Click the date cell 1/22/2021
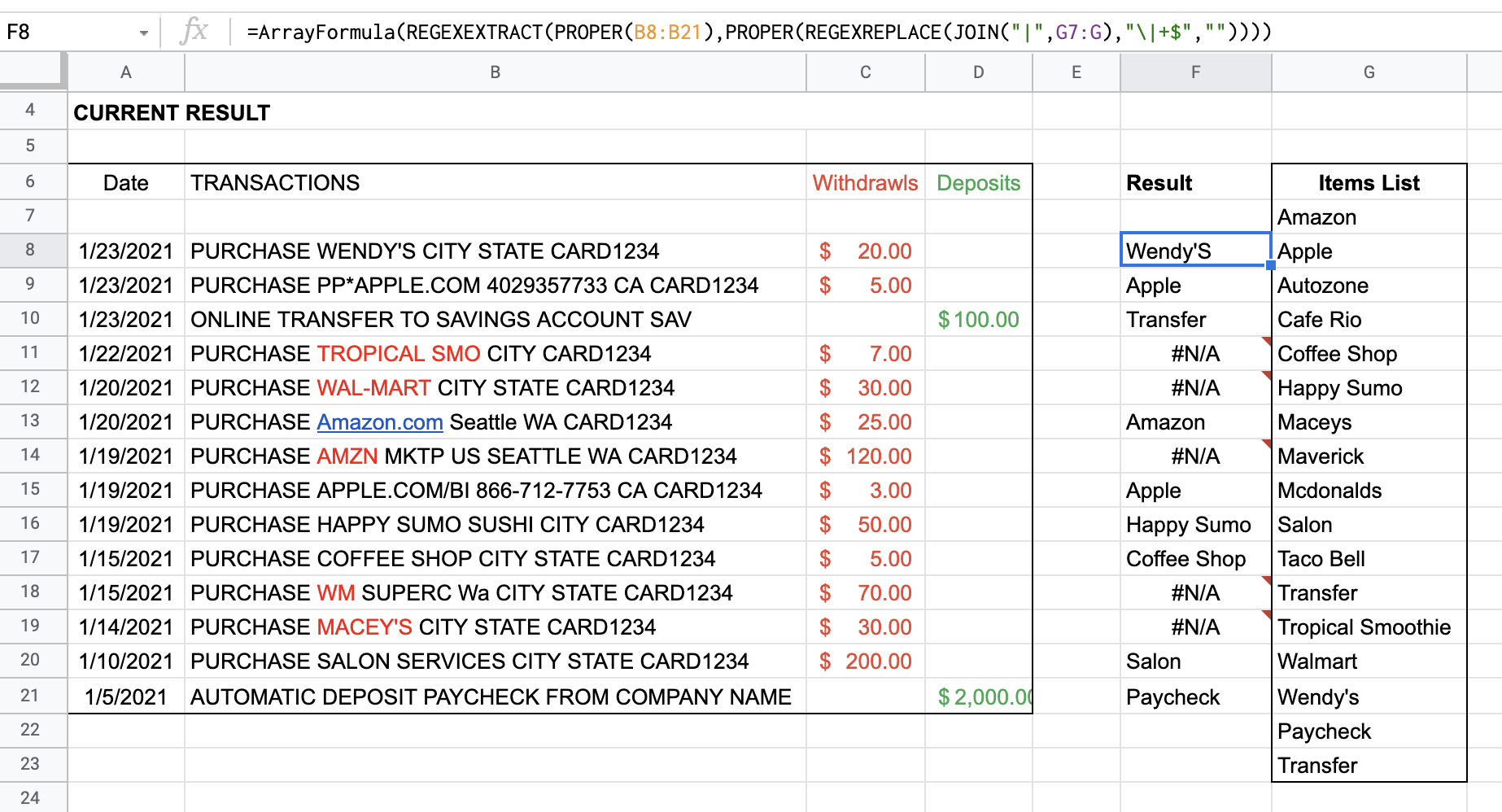The image size is (1502, 812). (x=126, y=353)
